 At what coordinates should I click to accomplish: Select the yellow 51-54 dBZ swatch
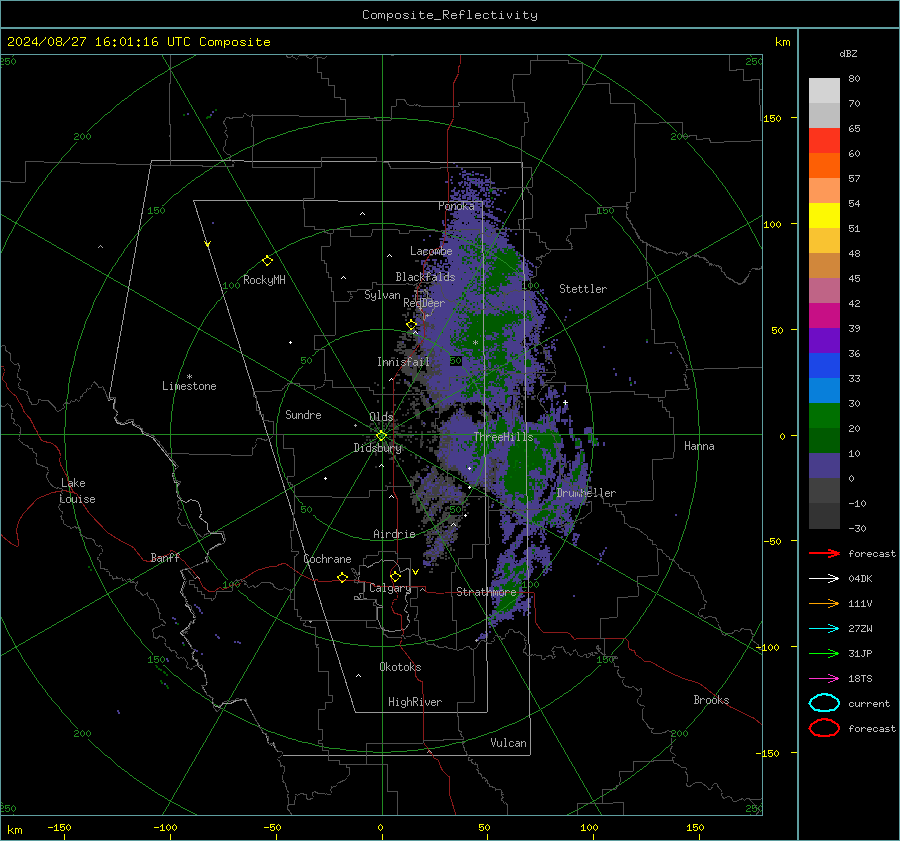coord(824,216)
